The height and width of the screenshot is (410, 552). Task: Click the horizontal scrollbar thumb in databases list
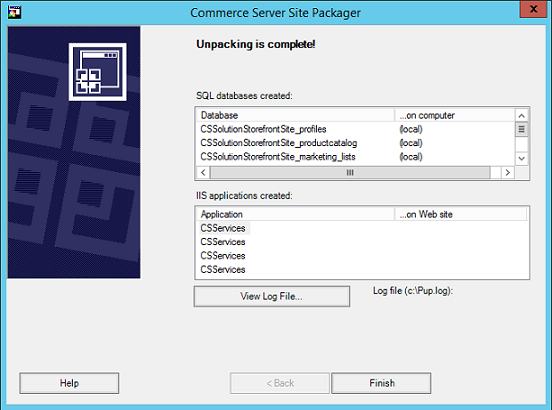click(350, 172)
